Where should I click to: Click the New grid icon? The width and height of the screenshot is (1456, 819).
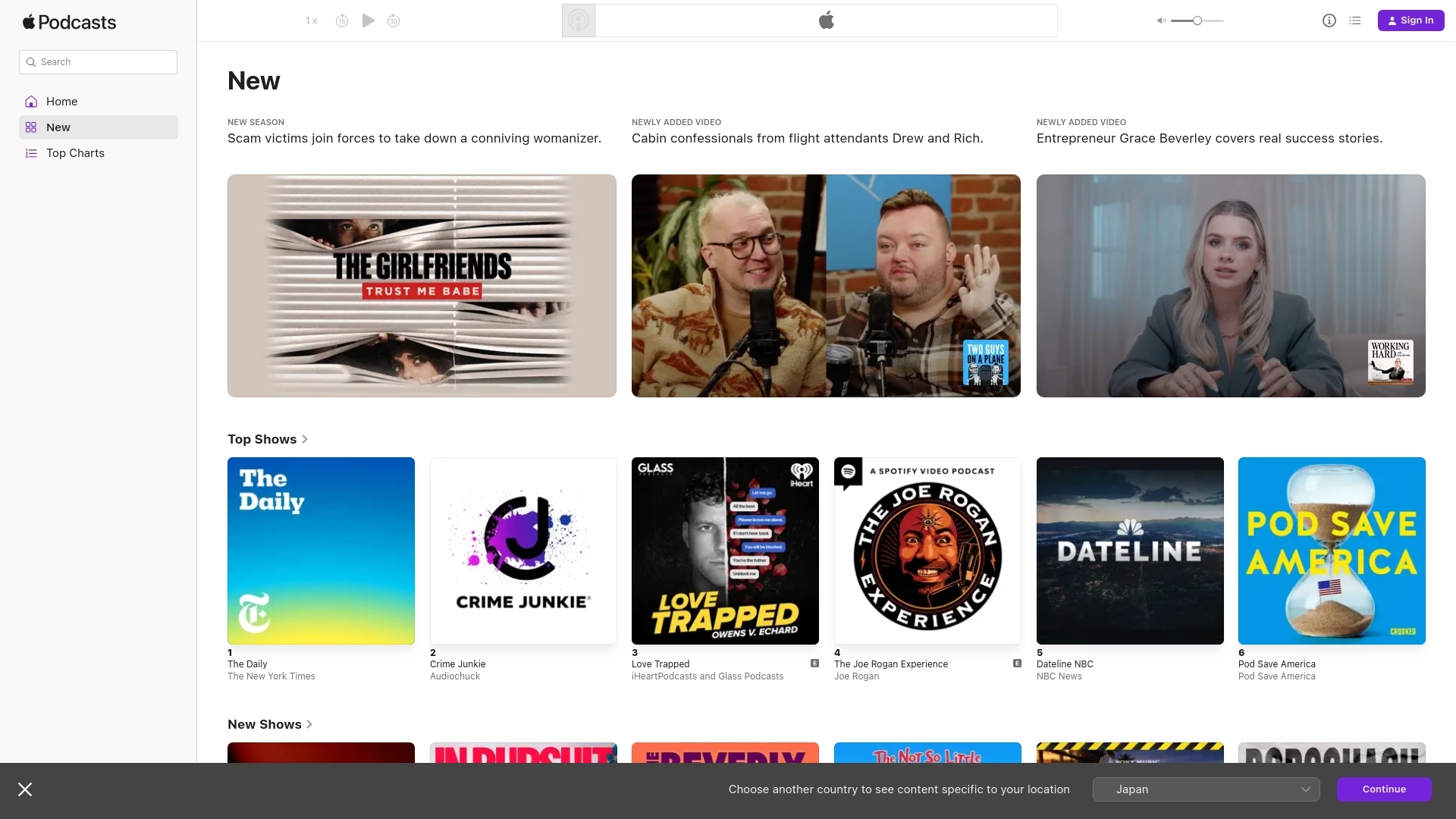31,127
